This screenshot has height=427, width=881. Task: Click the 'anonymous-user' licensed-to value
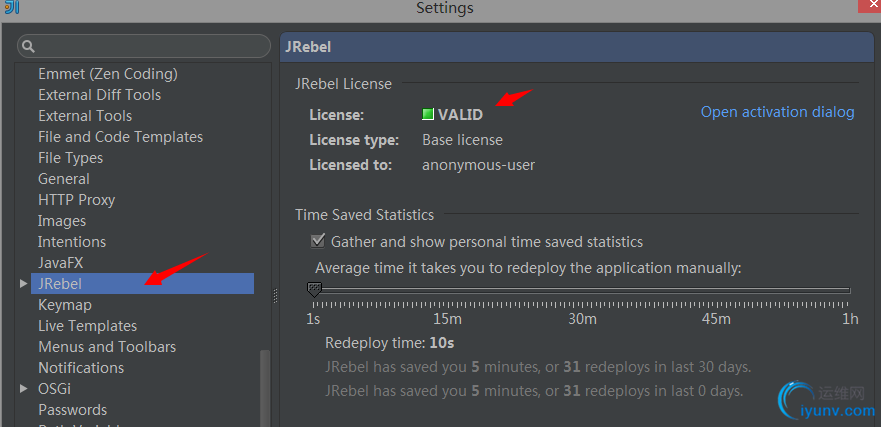coord(478,165)
